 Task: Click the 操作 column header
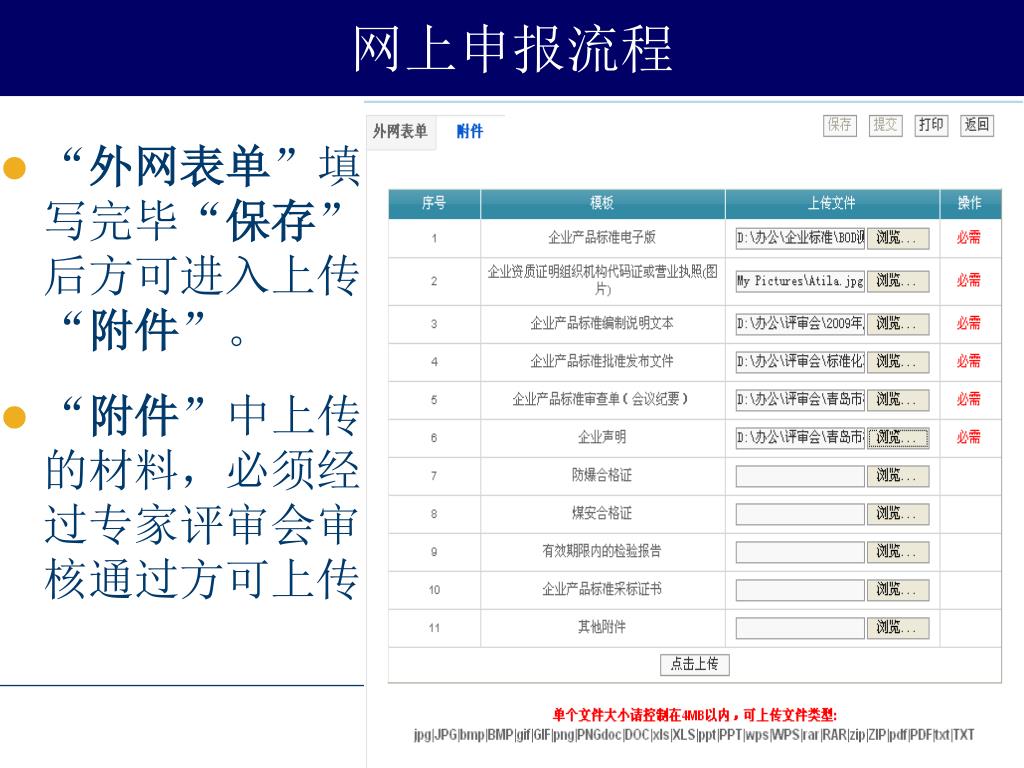(x=970, y=204)
